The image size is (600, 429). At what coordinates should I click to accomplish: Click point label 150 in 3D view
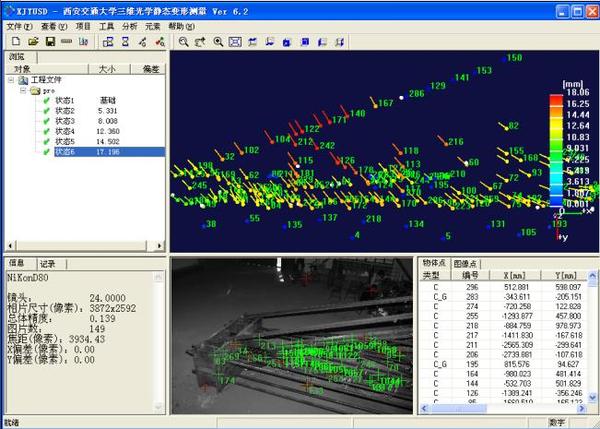point(514,58)
